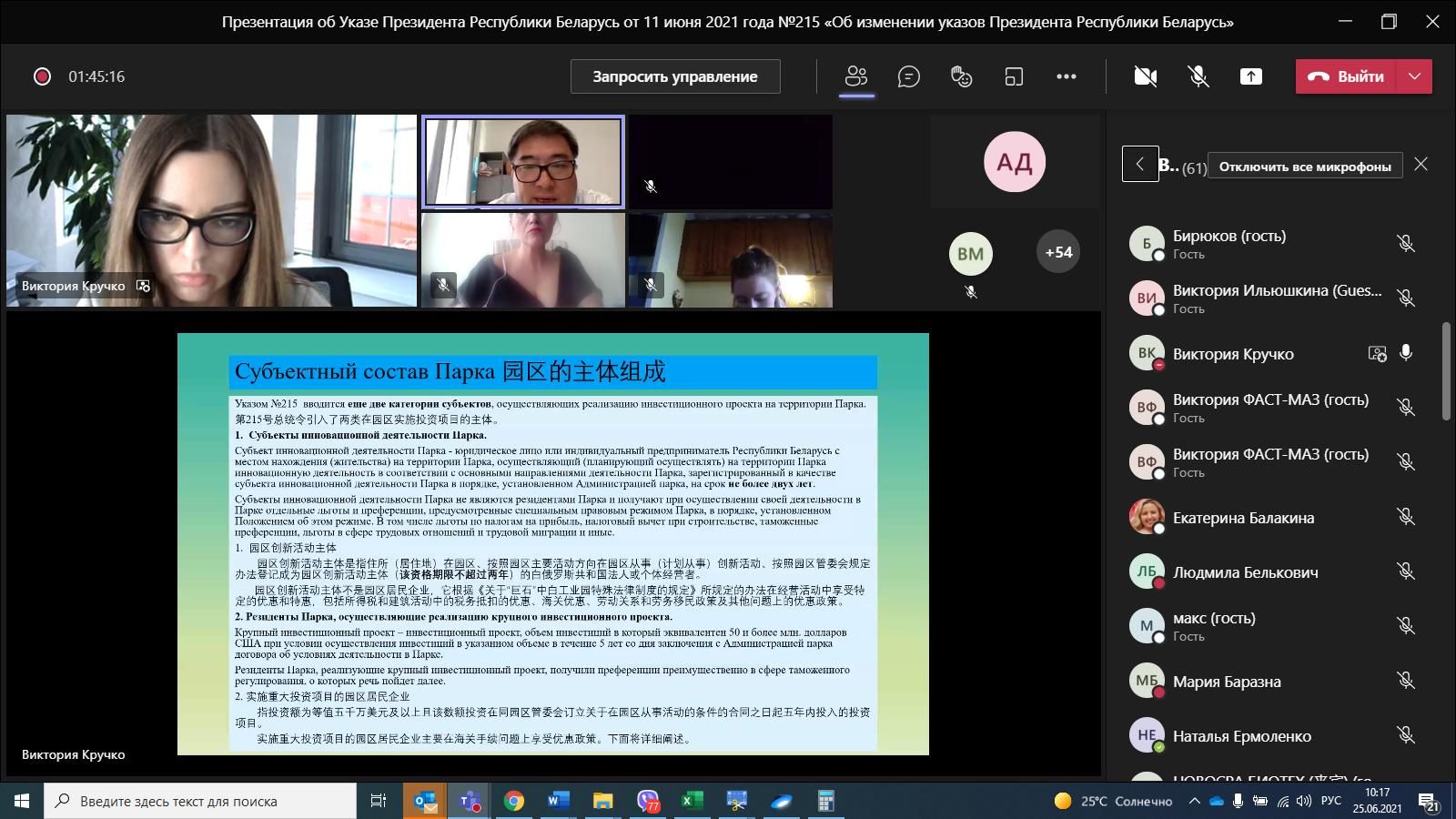
Task: Click the share content tray icon
Action: tap(1251, 76)
